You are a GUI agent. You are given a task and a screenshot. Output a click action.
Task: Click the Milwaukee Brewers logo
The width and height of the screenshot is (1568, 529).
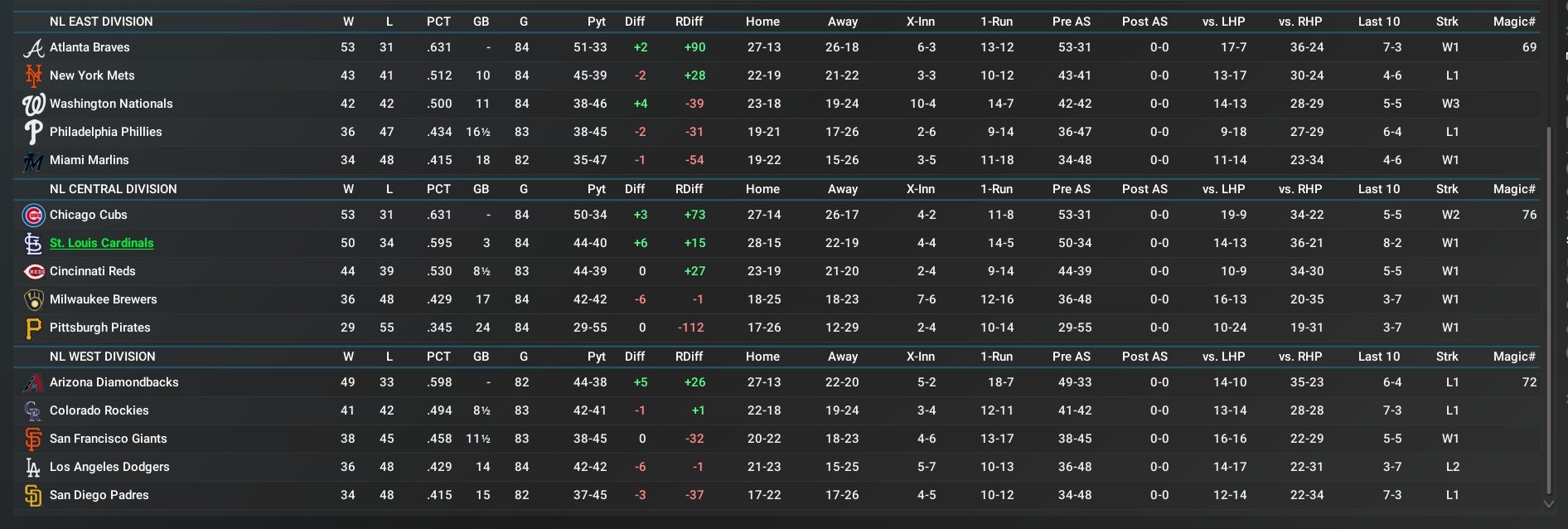coord(33,300)
